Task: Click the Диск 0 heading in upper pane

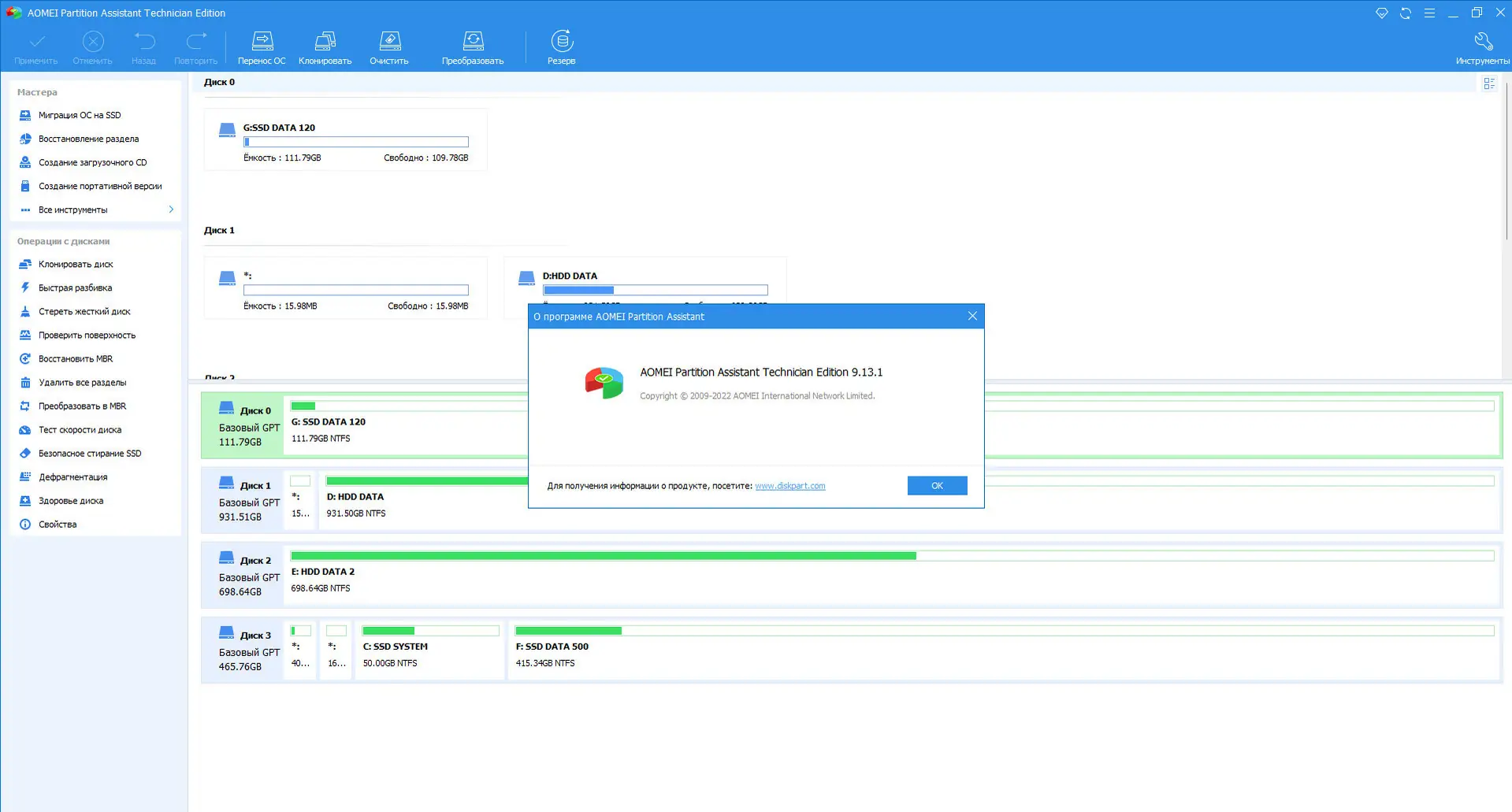Action: 219,82
